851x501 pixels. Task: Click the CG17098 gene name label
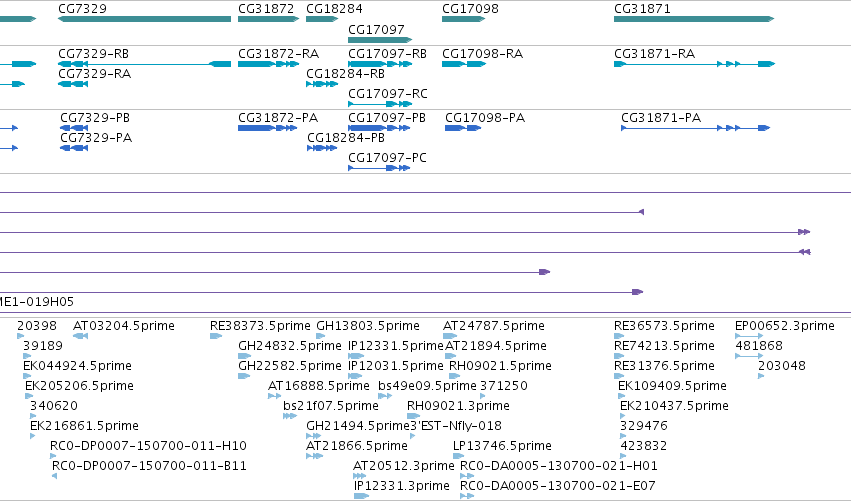pyautogui.click(x=470, y=9)
